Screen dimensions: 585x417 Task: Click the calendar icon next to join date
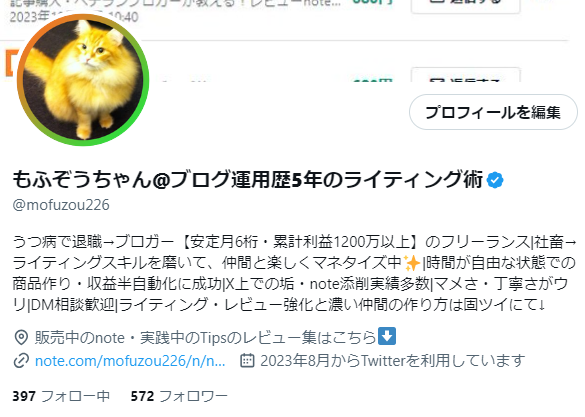click(247, 360)
